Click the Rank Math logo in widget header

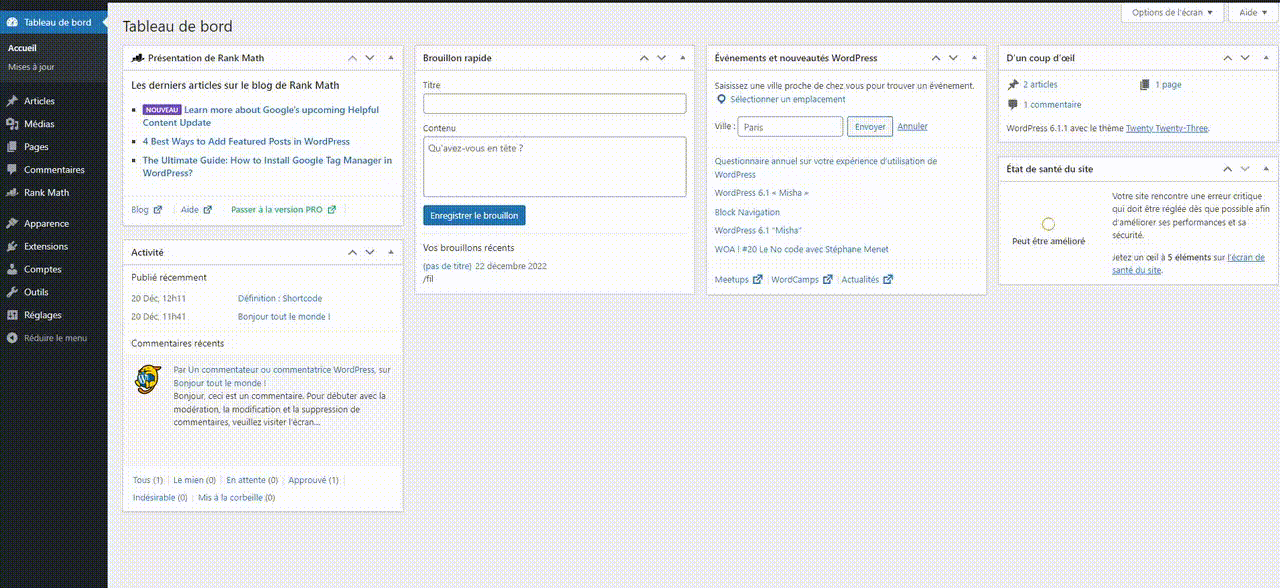137,58
